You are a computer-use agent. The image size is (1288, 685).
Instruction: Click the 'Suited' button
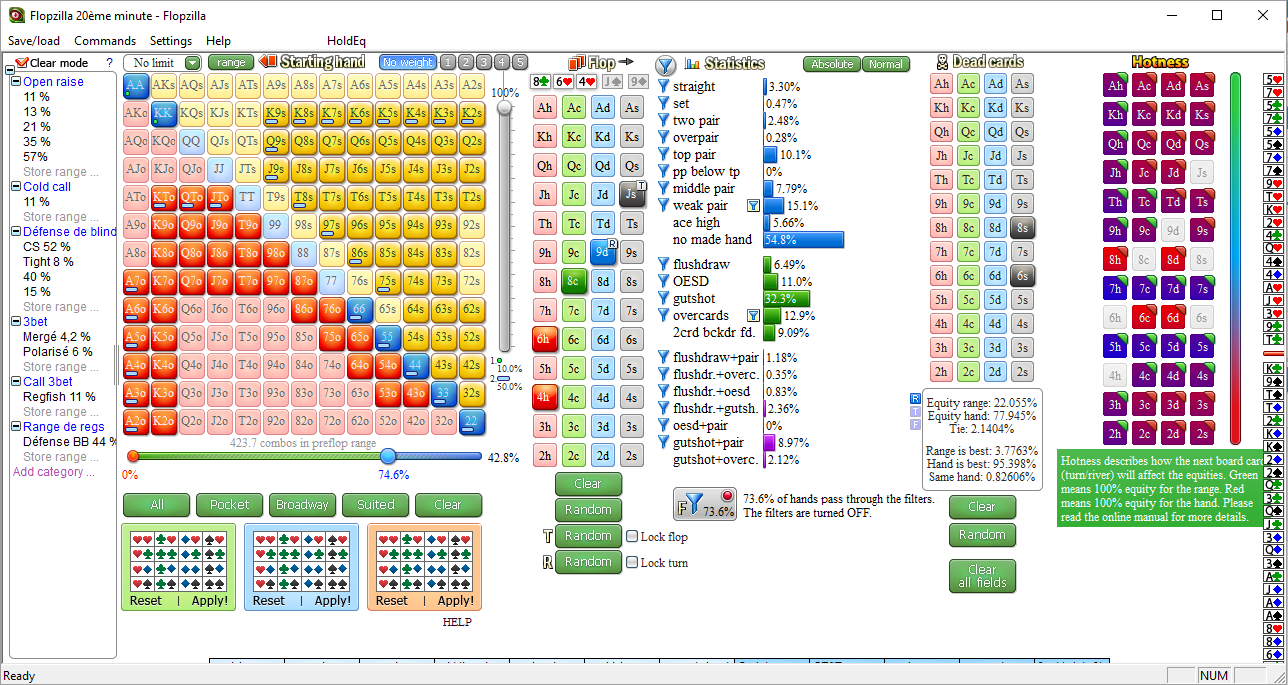[375, 505]
